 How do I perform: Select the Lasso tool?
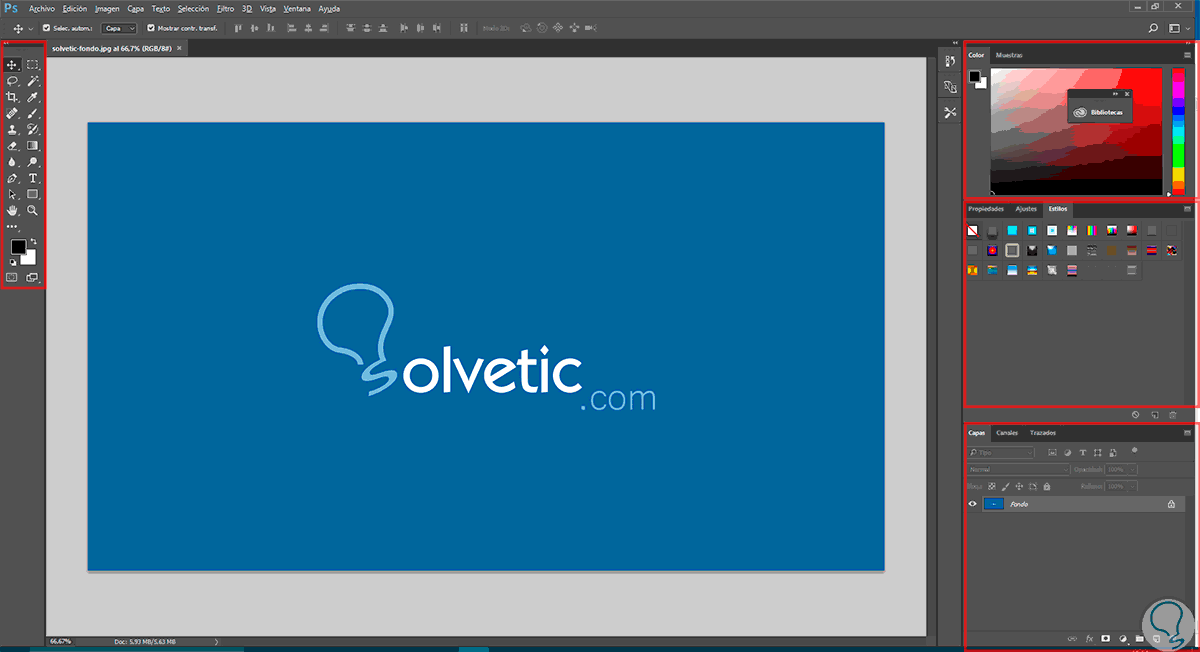pos(12,80)
